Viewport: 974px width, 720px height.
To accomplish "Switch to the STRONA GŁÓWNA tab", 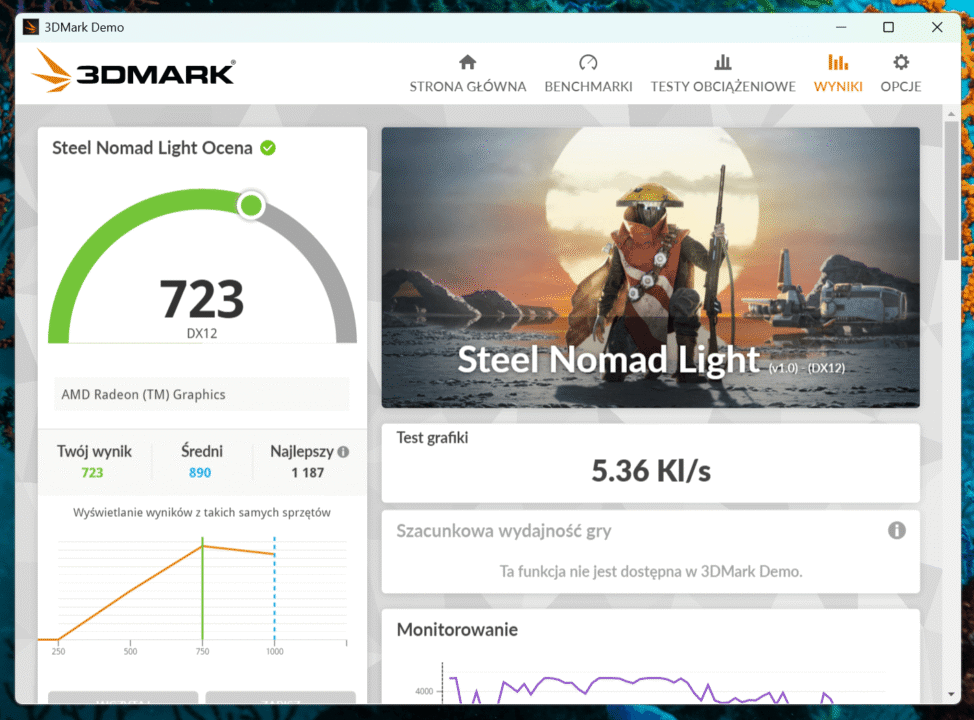I will coord(467,61).
